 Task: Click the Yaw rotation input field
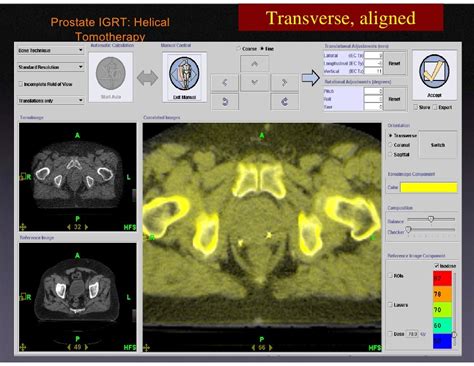(x=373, y=107)
